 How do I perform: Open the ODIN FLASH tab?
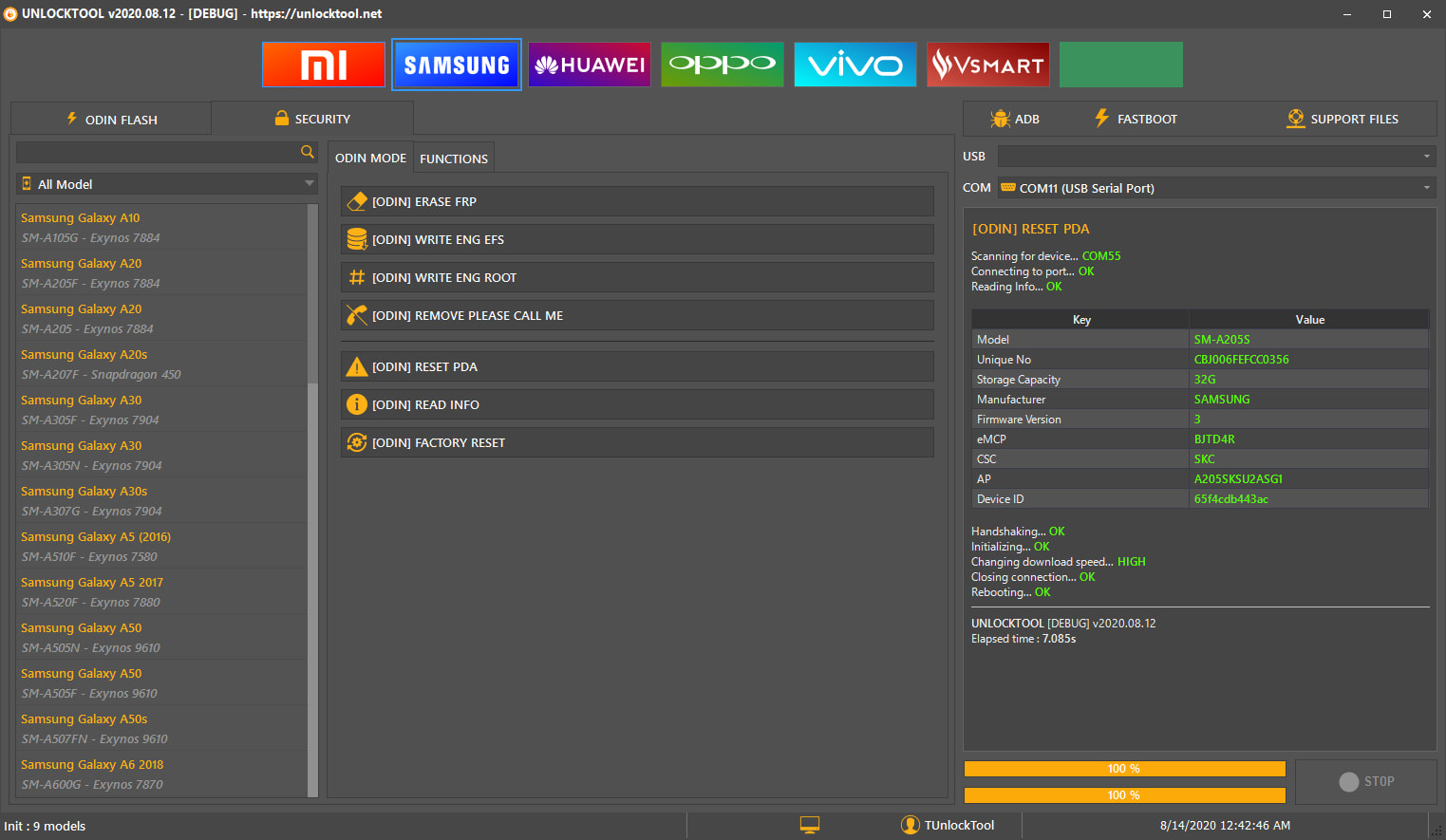tap(111, 119)
